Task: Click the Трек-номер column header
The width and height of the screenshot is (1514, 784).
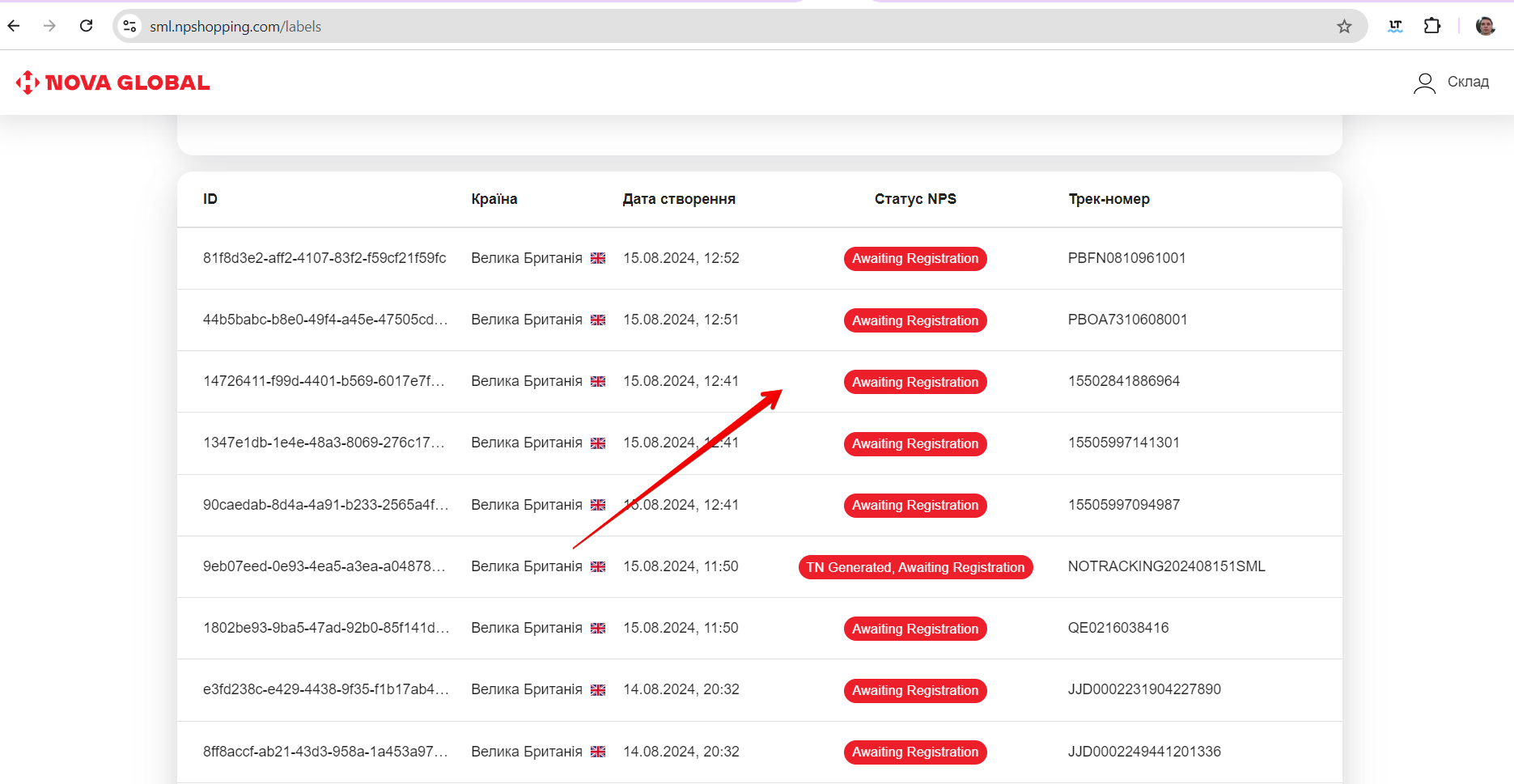Action: tap(1109, 199)
